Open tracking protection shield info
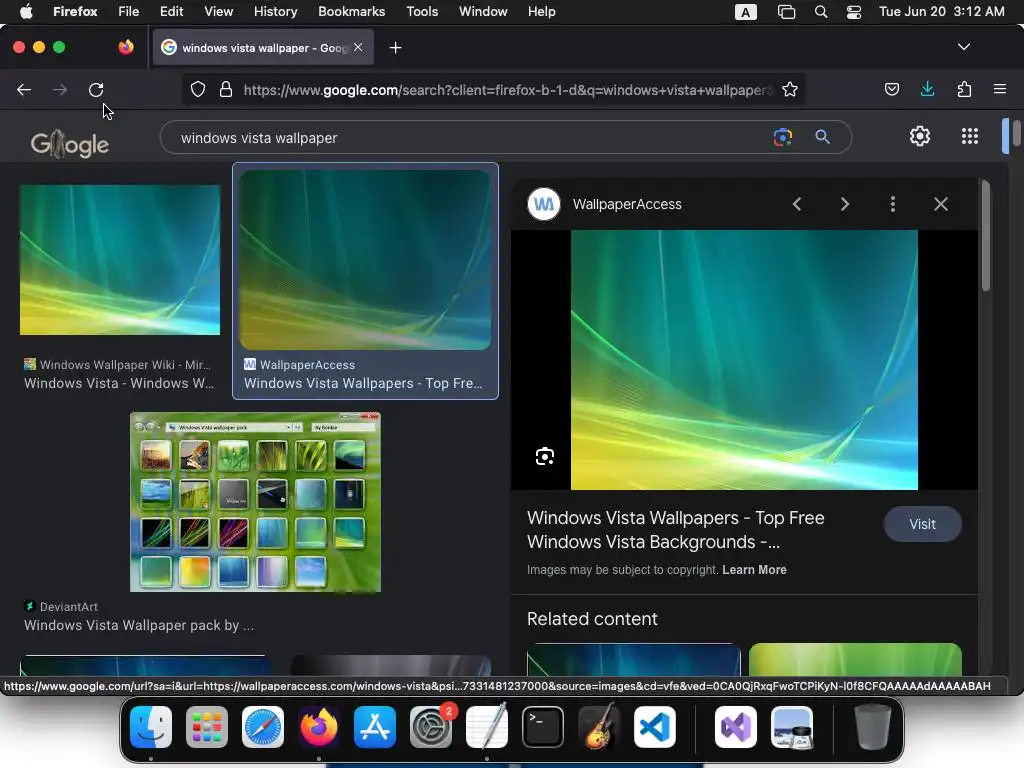Viewport: 1024px width, 768px height. tap(198, 89)
